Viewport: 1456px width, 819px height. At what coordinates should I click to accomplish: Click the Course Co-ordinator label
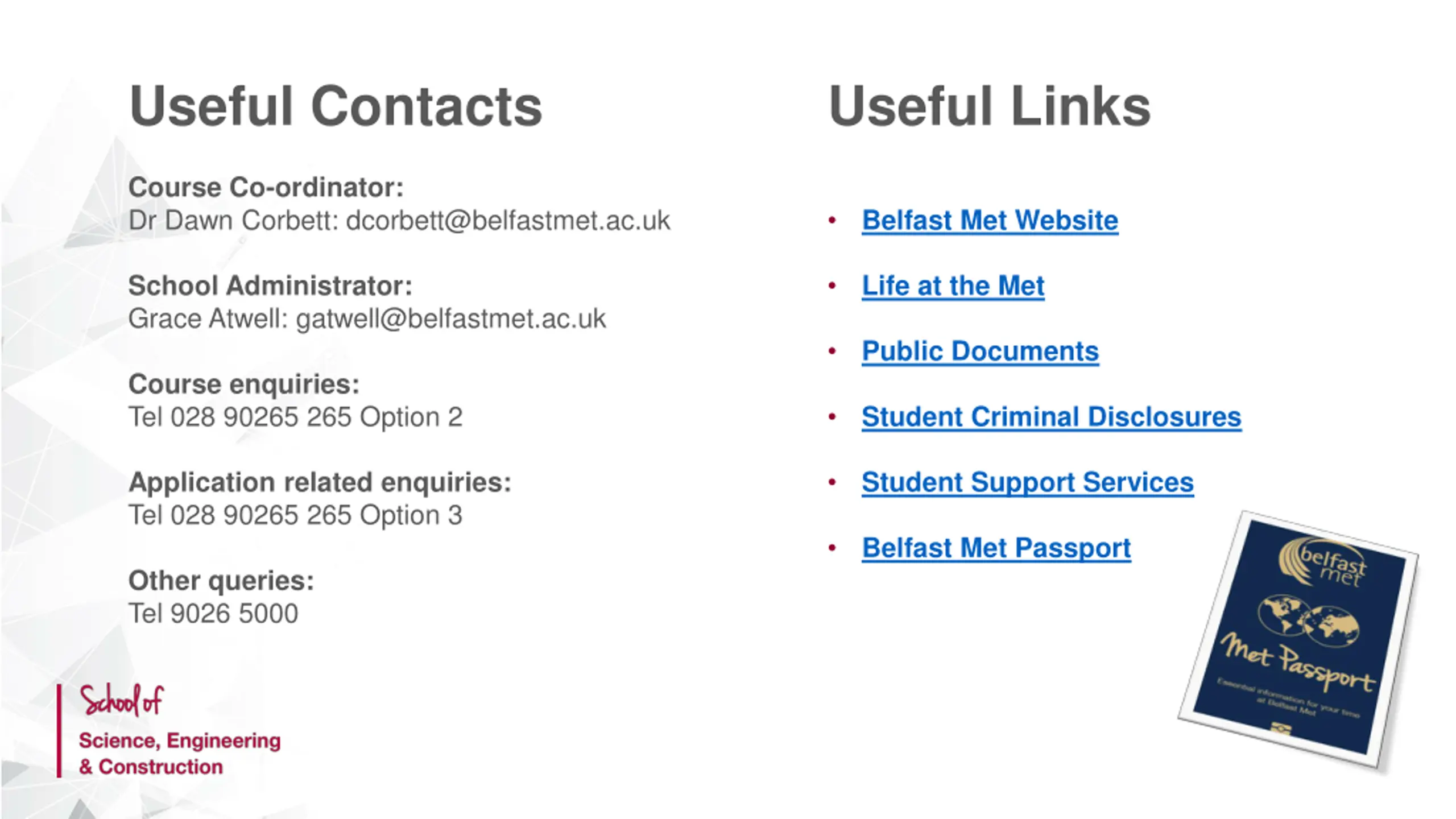click(266, 188)
